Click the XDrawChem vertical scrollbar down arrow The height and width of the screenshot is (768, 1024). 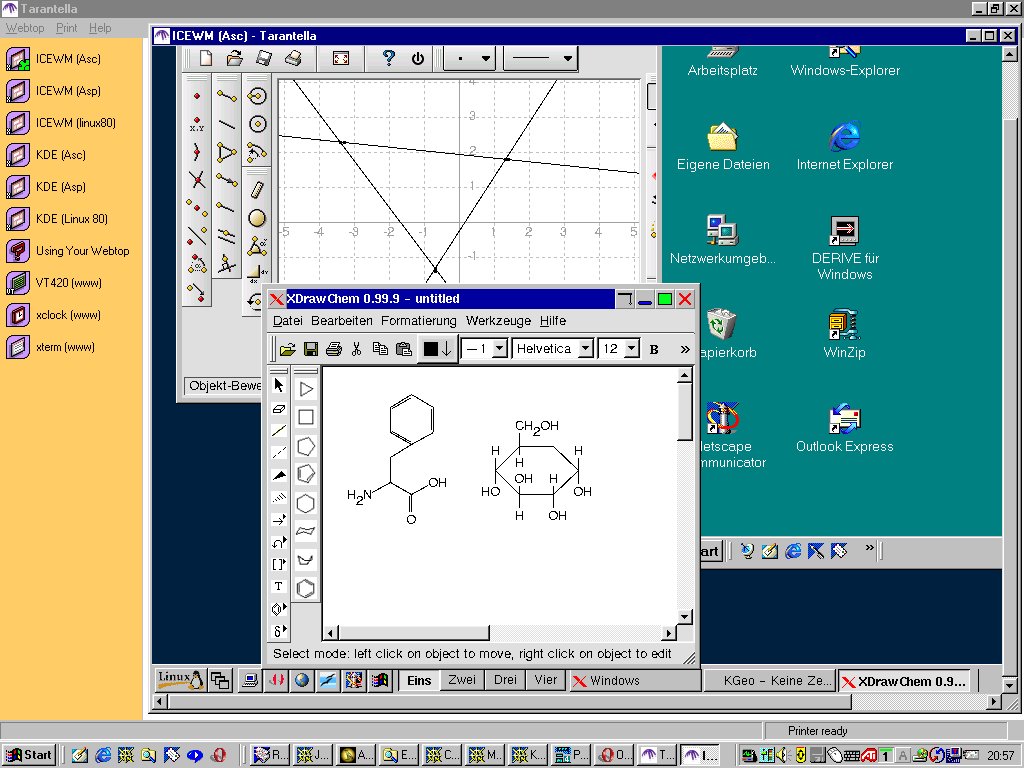click(x=684, y=616)
